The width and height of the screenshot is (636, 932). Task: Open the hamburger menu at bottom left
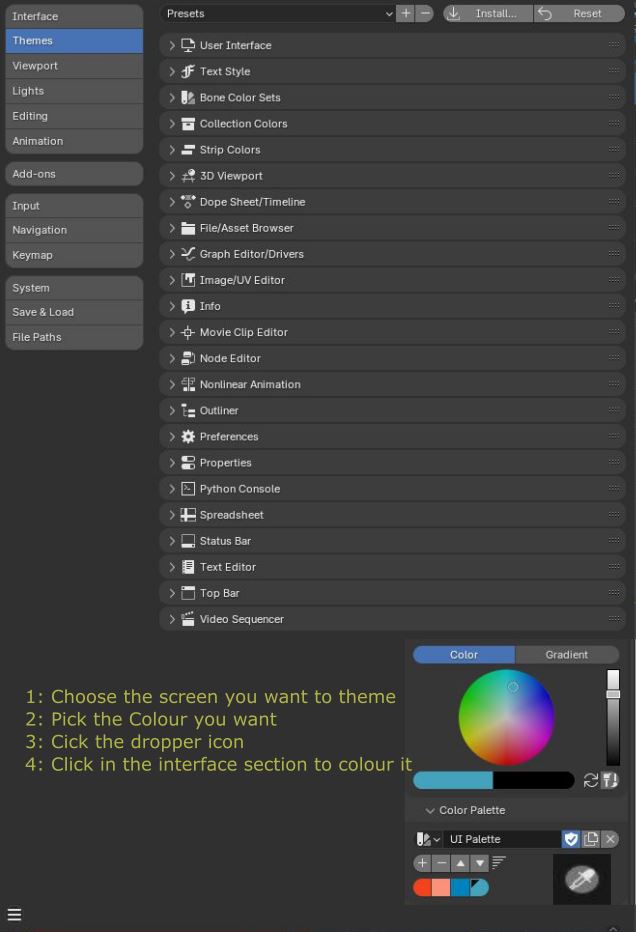(x=14, y=914)
